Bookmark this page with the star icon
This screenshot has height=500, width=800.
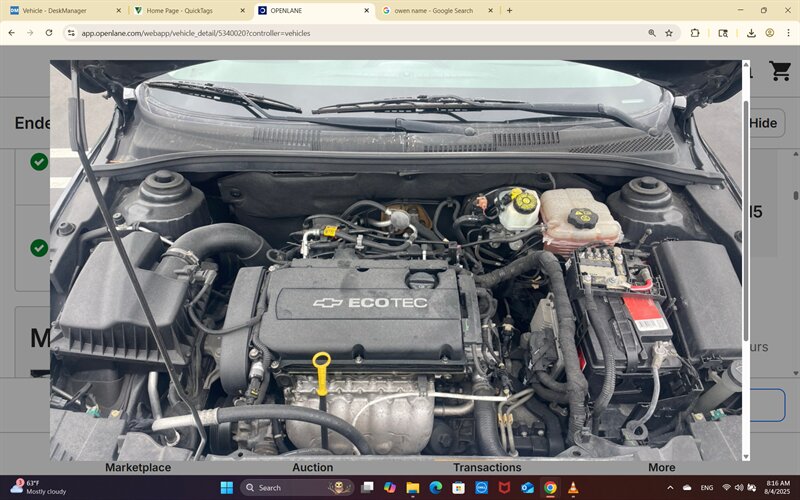669,33
